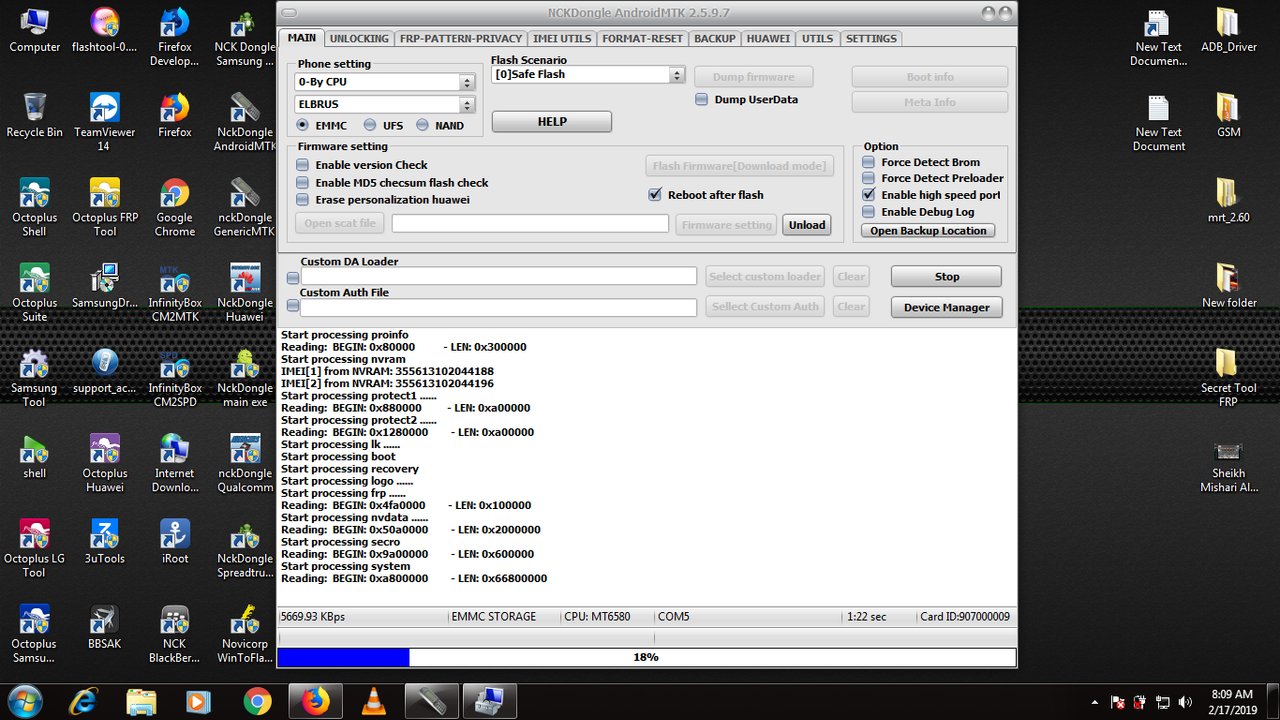Open the ADB_Driver folder
Viewport: 1280px width, 720px height.
[1229, 30]
